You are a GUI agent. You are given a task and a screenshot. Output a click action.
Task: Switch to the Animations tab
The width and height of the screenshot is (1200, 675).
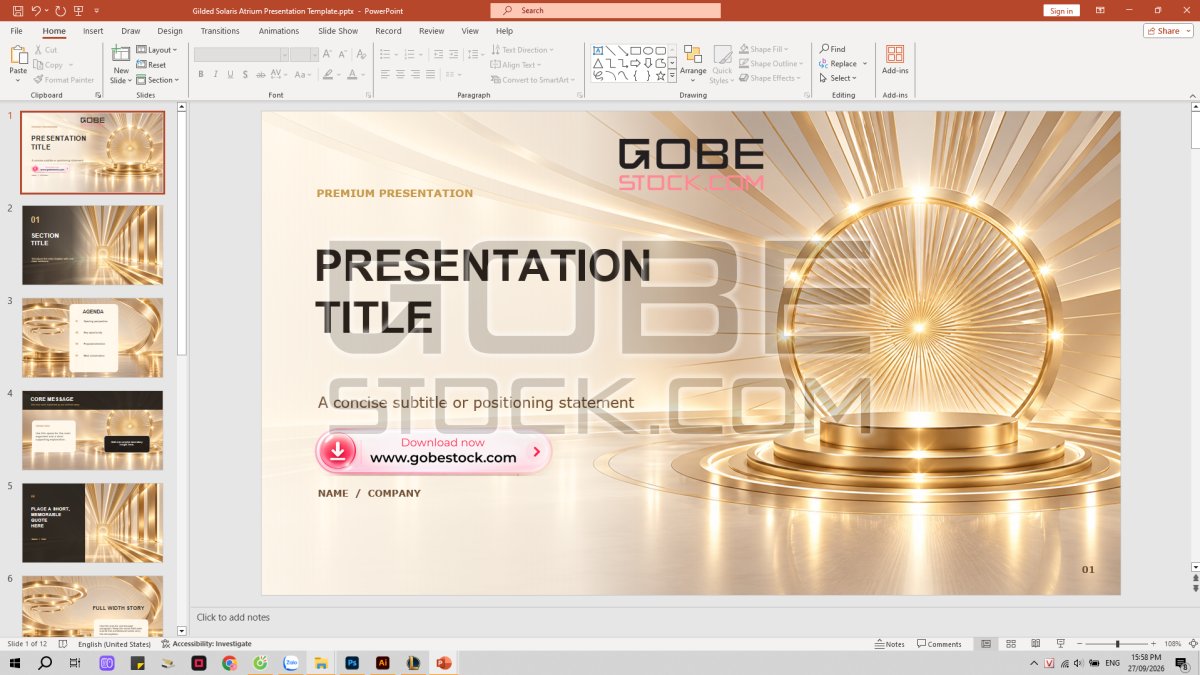tap(279, 31)
